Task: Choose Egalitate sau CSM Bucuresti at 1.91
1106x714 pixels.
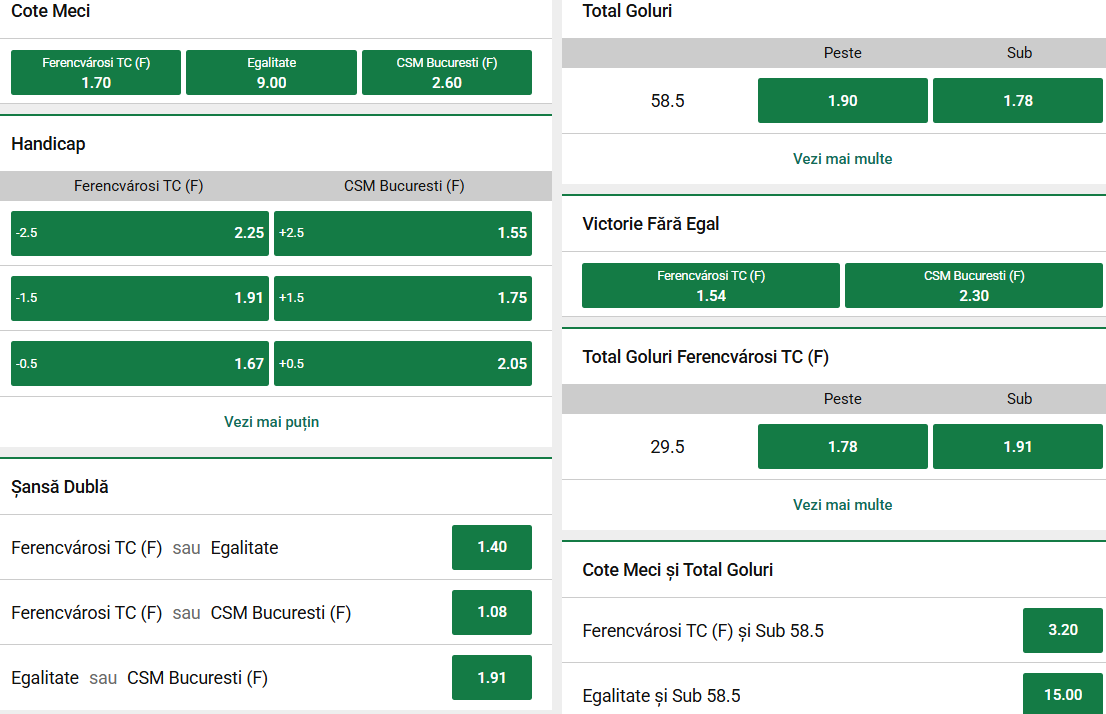Action: (492, 677)
